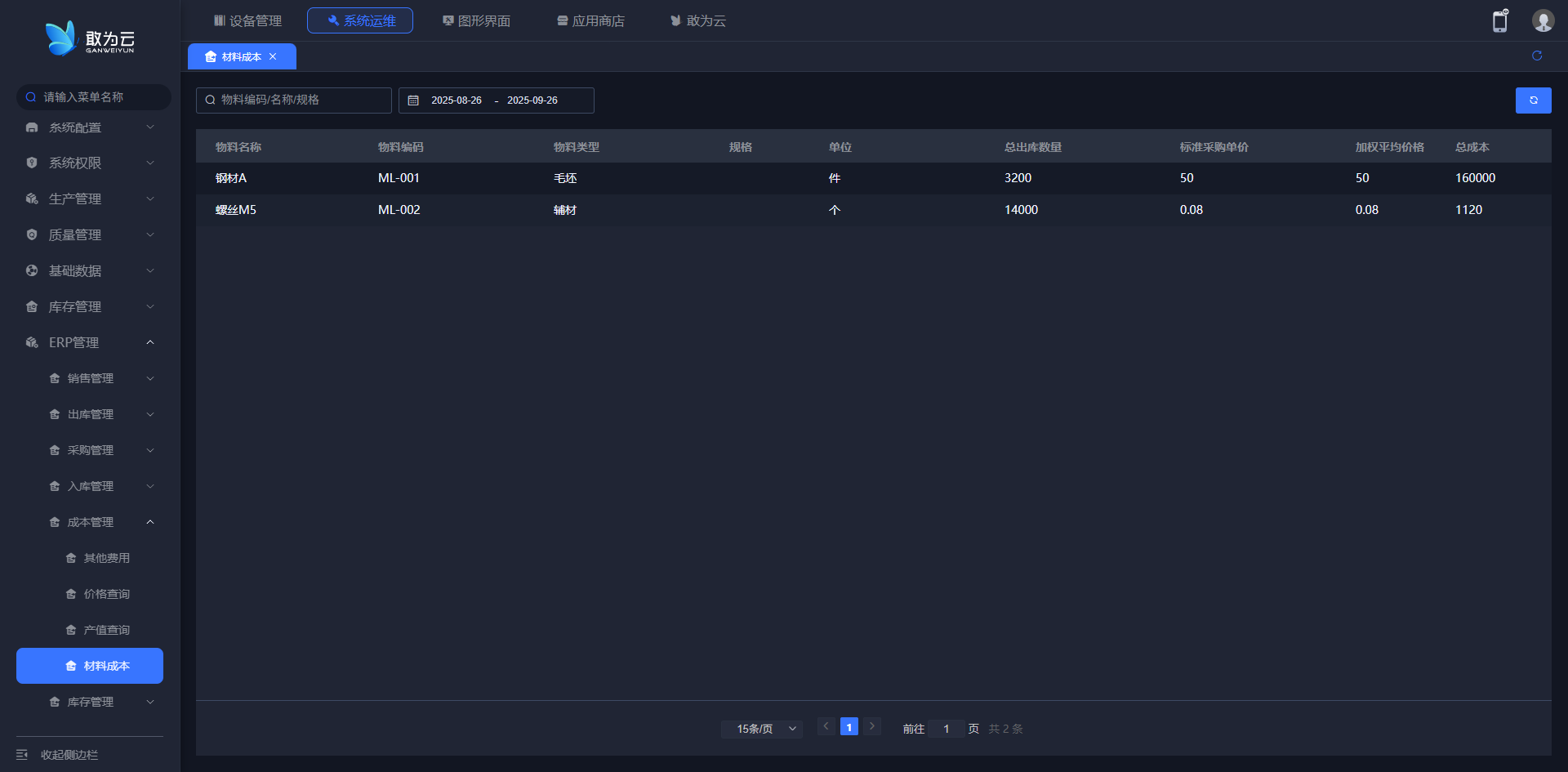Viewport: 1568px width, 772px height.
Task: Click the 加权平均价格 column header
Action: pos(1390,147)
